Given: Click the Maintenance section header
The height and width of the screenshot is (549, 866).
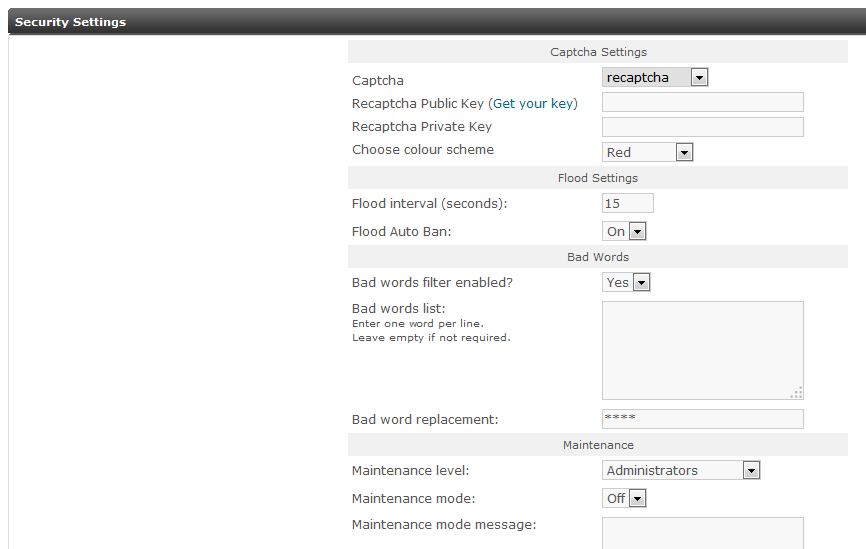Looking at the screenshot, I should click(598, 445).
